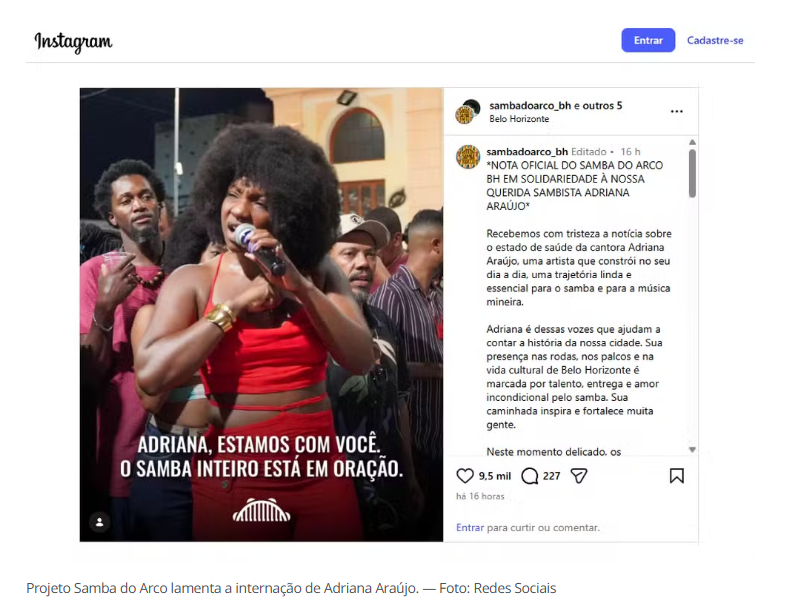Click the caption author avatar
Image resolution: width=797 pixels, height=608 pixels.
pyautogui.click(x=468, y=157)
